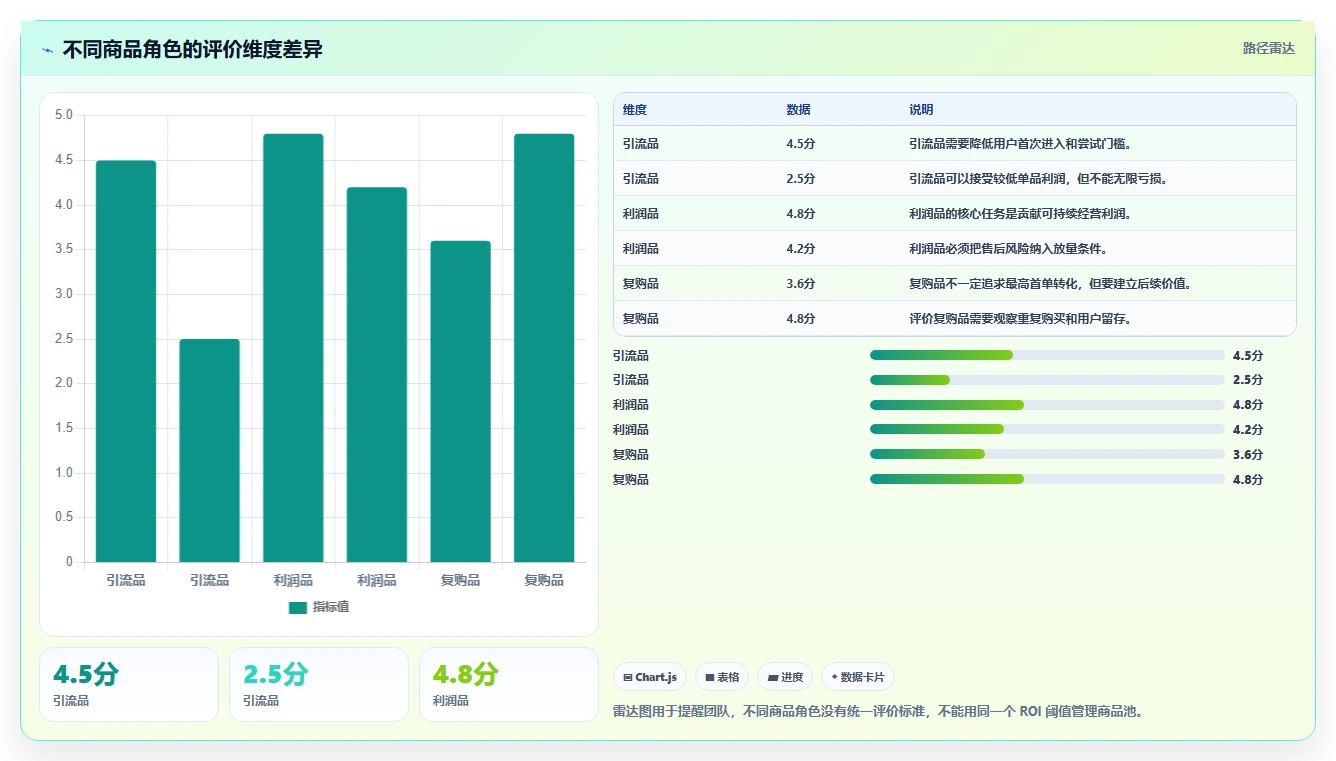Click the 2.5 bar for 引流品 in chart
This screenshot has width=1336, height=761.
(210, 450)
